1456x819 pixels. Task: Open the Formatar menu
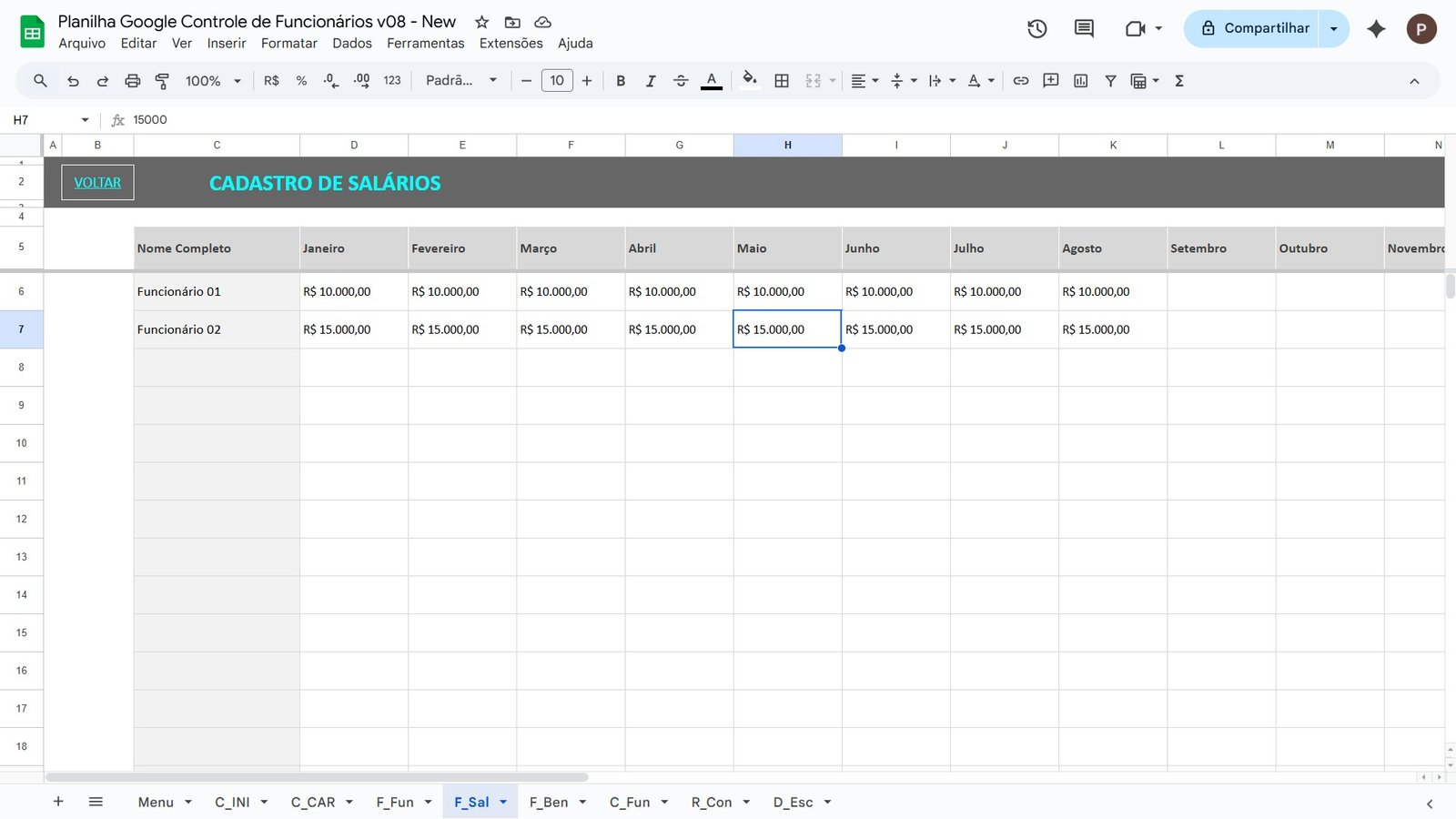pos(288,43)
